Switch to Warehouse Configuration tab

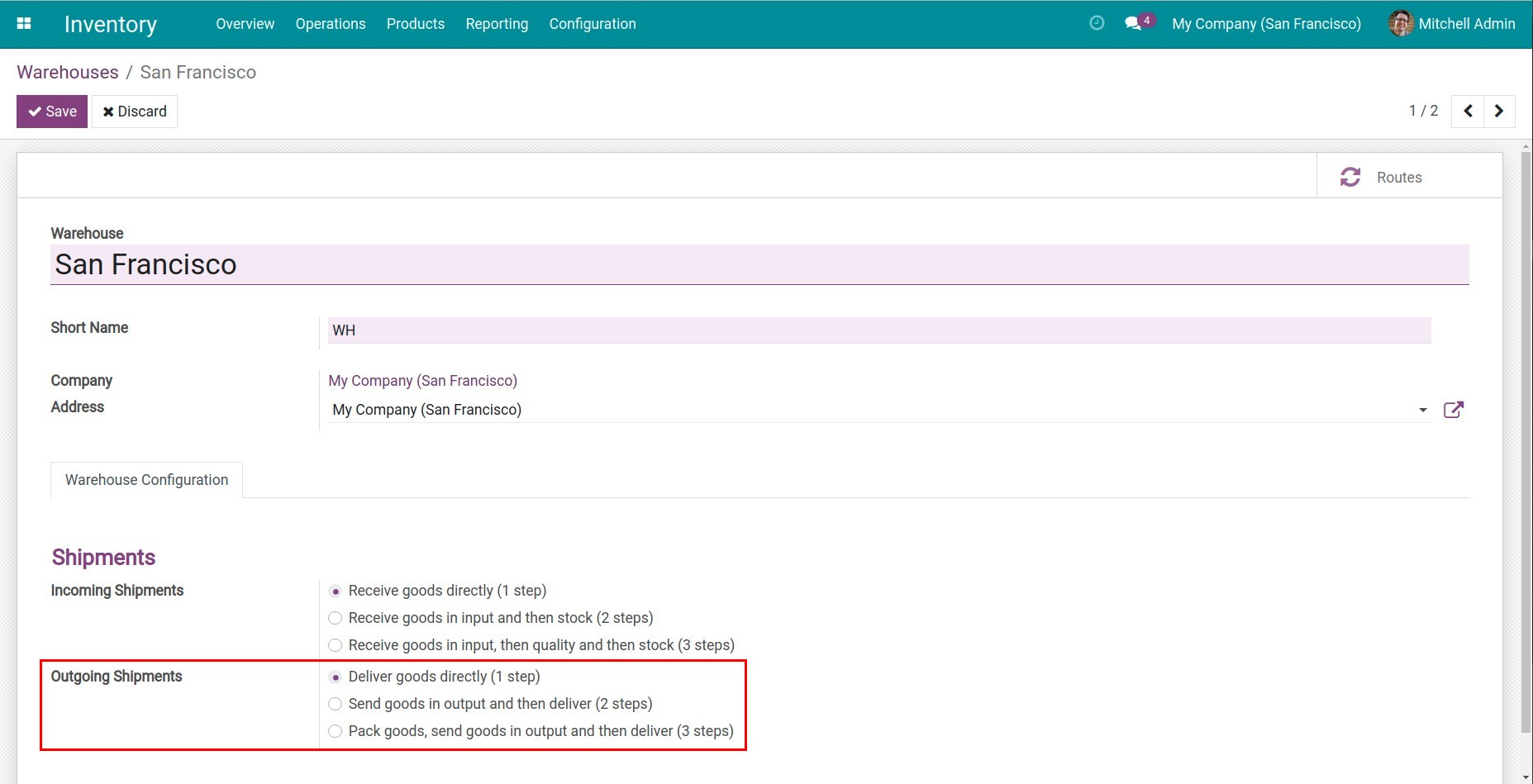[x=146, y=480]
